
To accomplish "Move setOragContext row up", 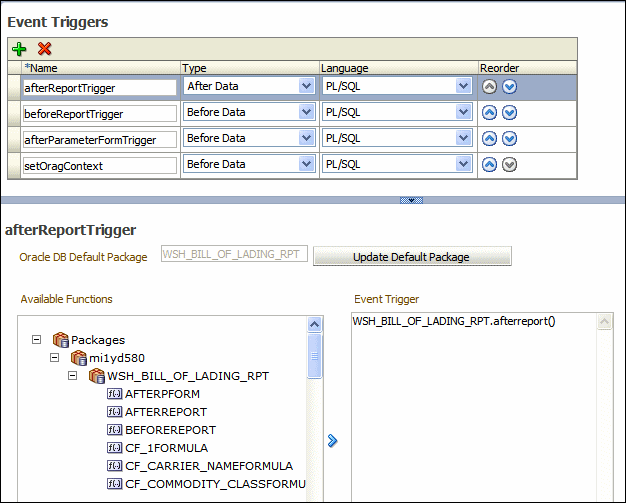I will click(x=489, y=164).
